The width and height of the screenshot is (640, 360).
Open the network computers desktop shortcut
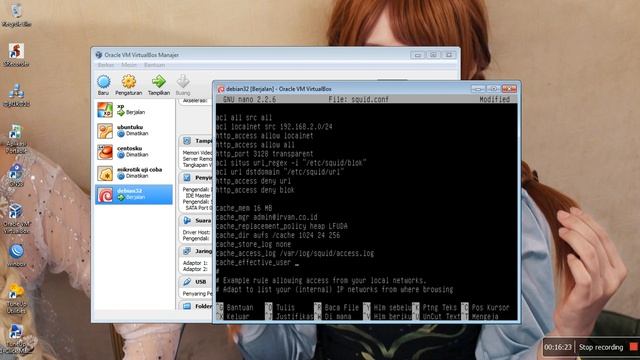coord(16,95)
